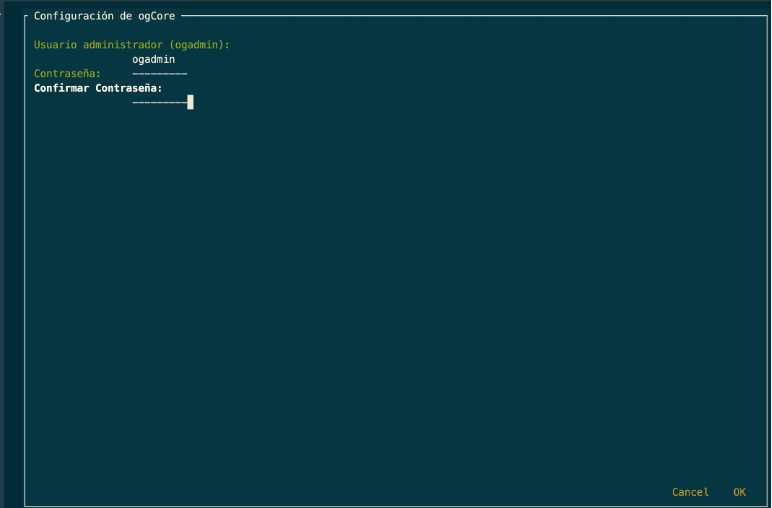Screen dimensions: 772x508
Task: Click '(ogadmin)' in the username label
Action: (196, 45)
